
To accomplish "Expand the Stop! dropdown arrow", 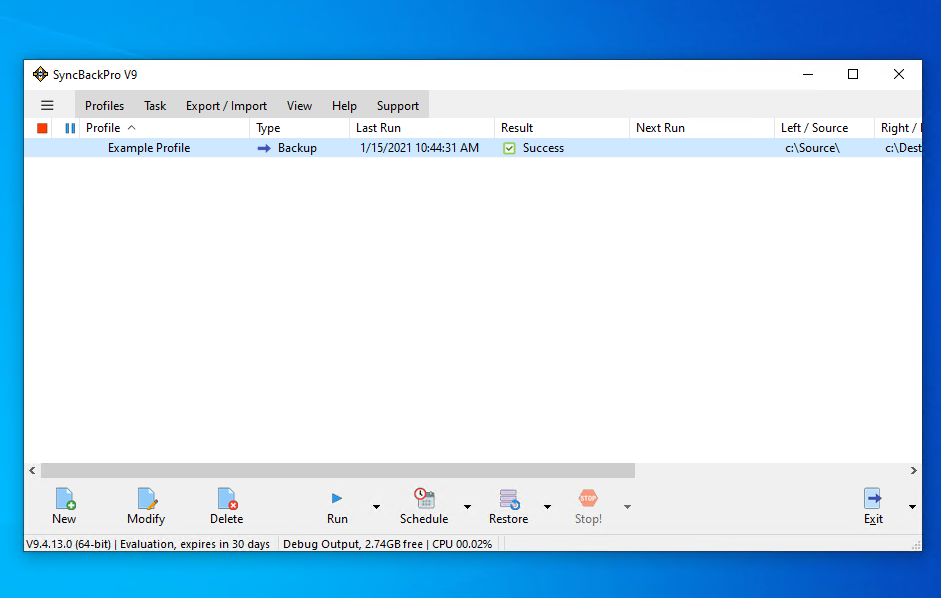I will [627, 507].
